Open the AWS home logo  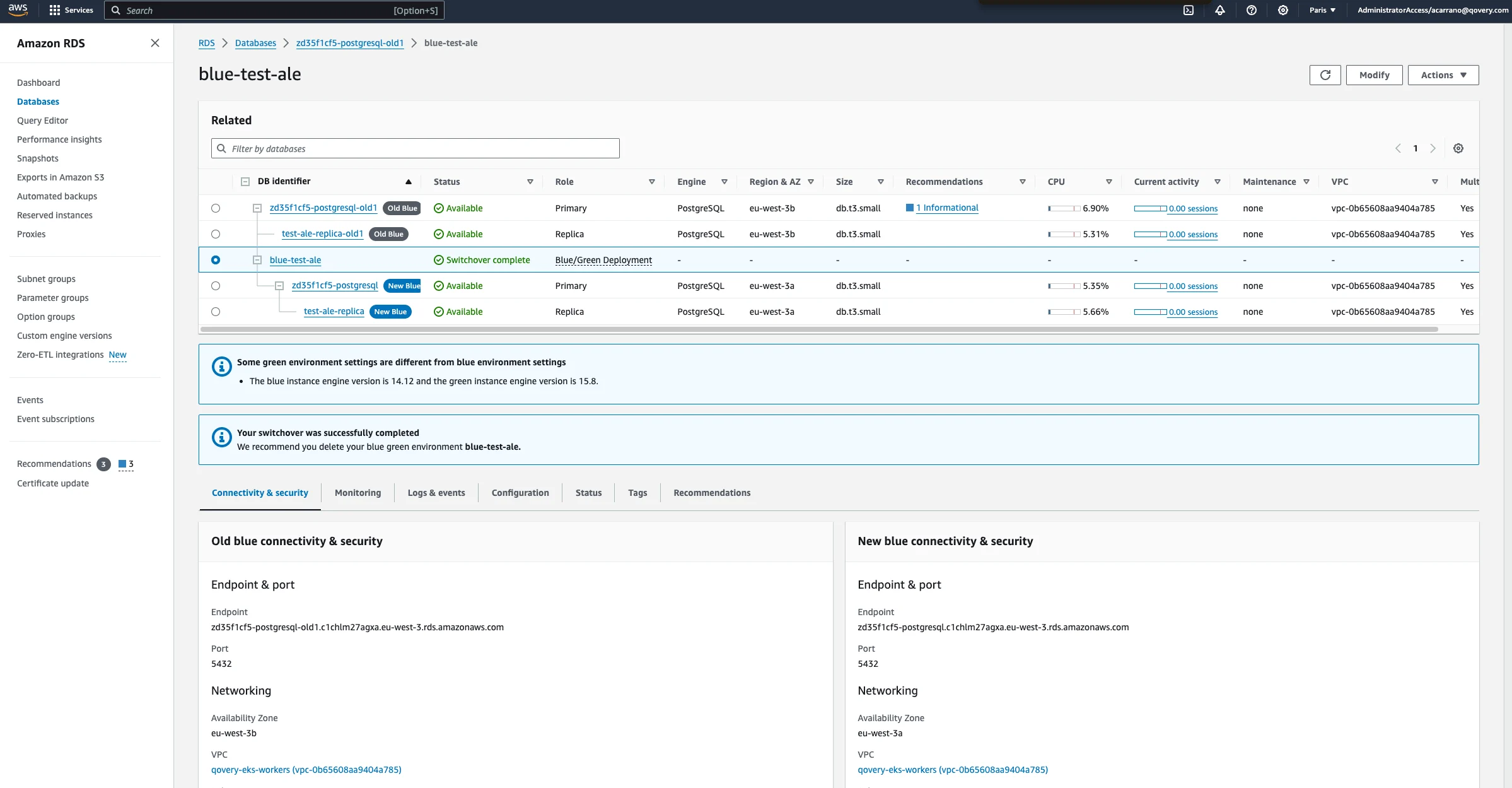[18, 10]
